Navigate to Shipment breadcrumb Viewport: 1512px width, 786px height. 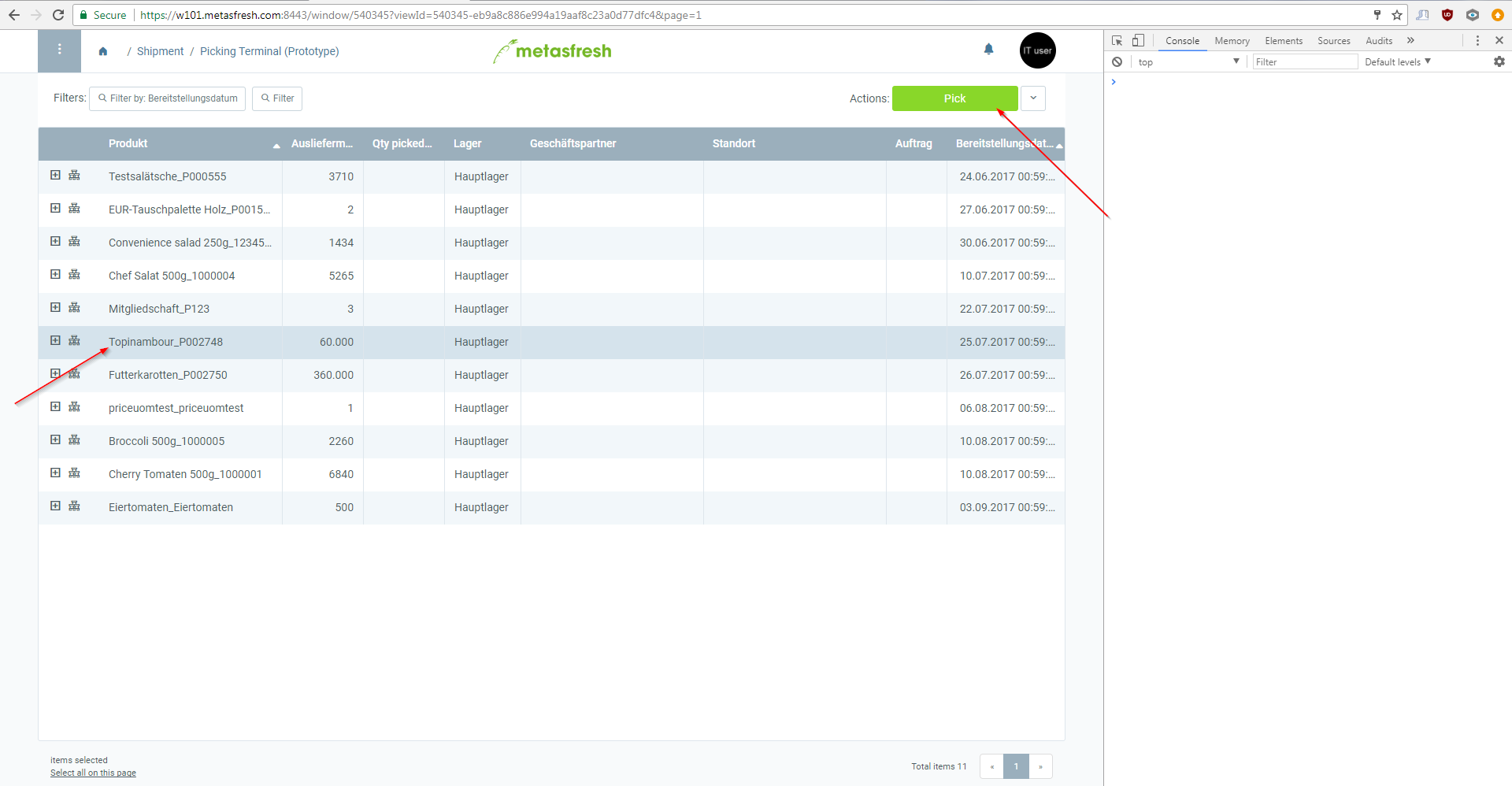click(x=160, y=51)
